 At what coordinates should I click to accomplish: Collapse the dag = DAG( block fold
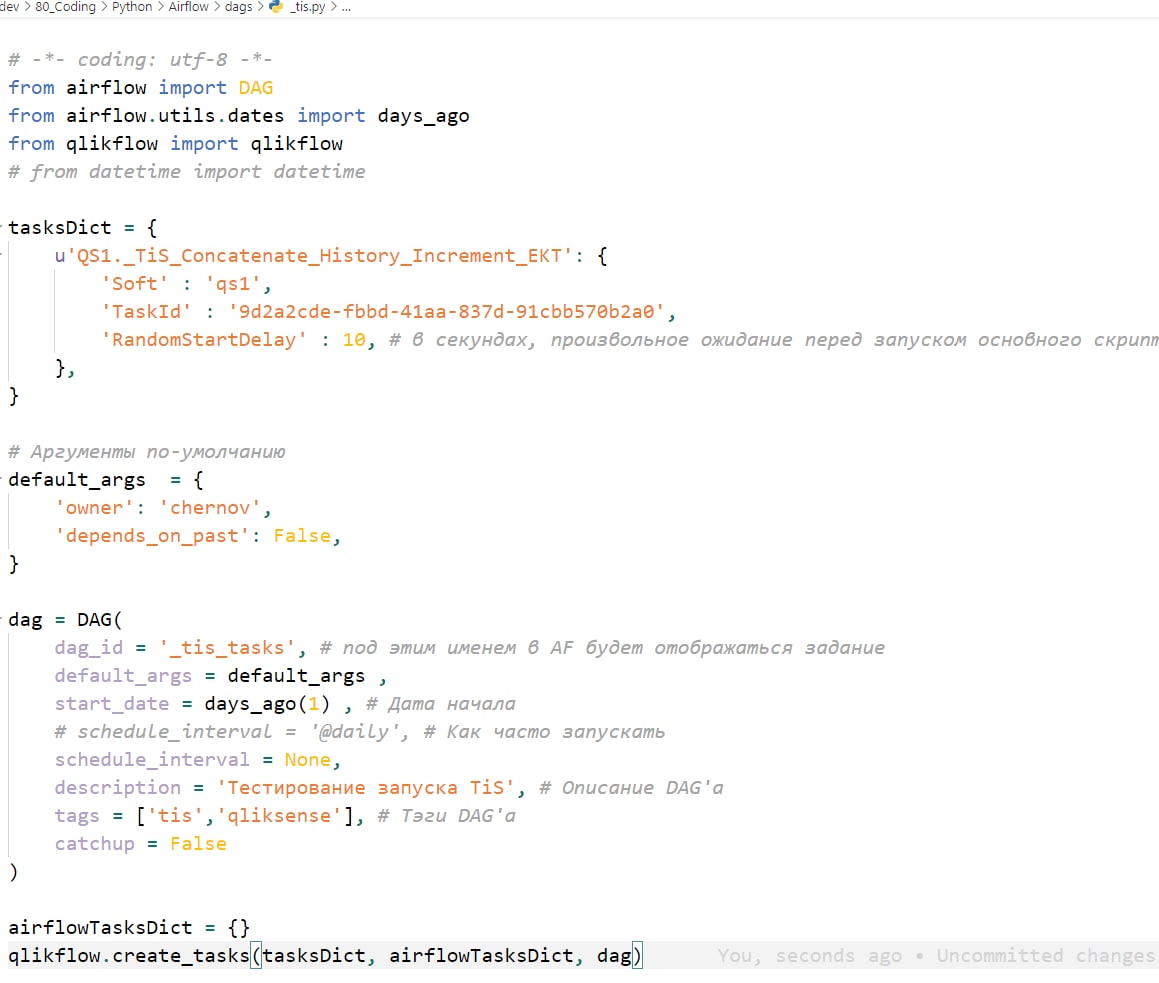coord(2,619)
